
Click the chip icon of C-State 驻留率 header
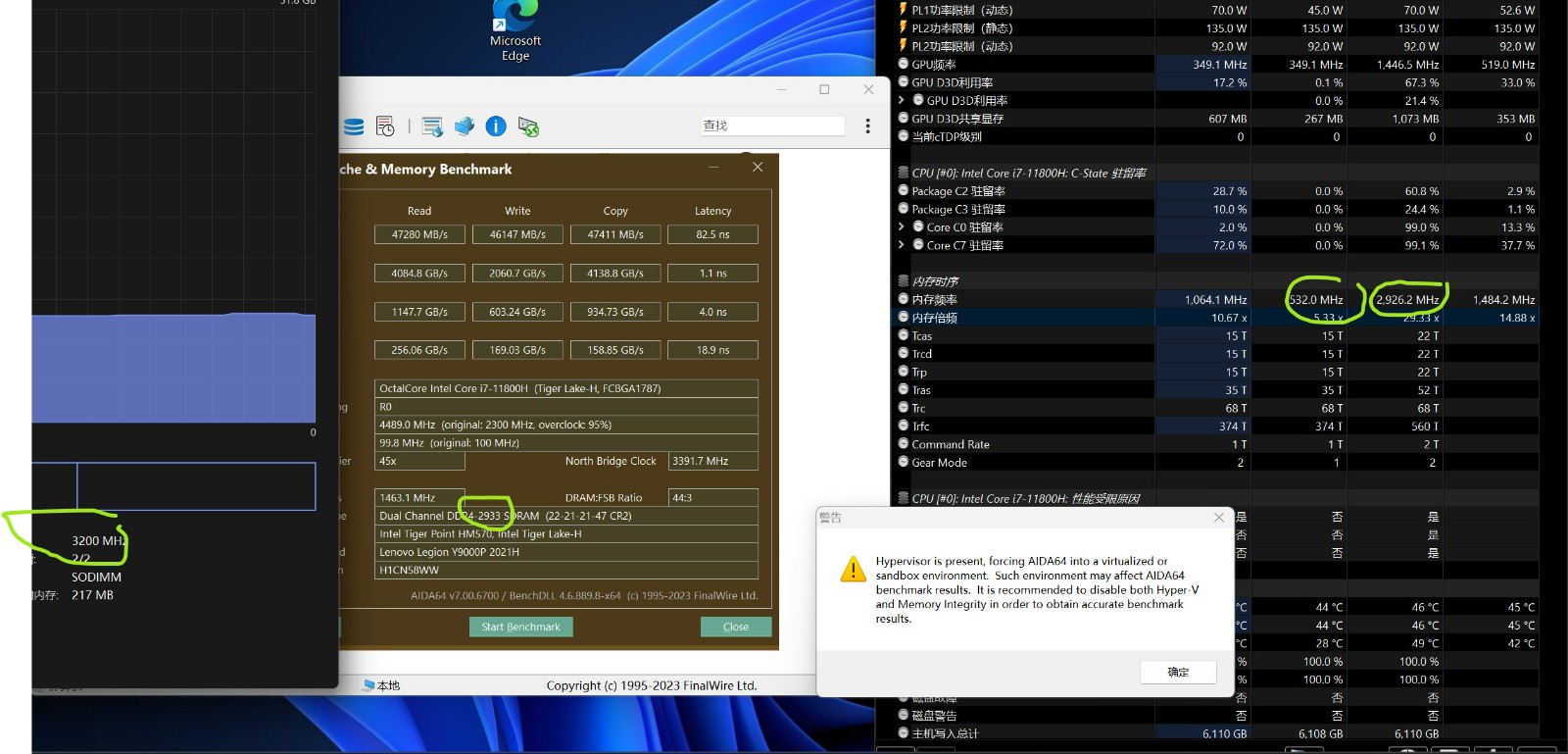point(904,173)
